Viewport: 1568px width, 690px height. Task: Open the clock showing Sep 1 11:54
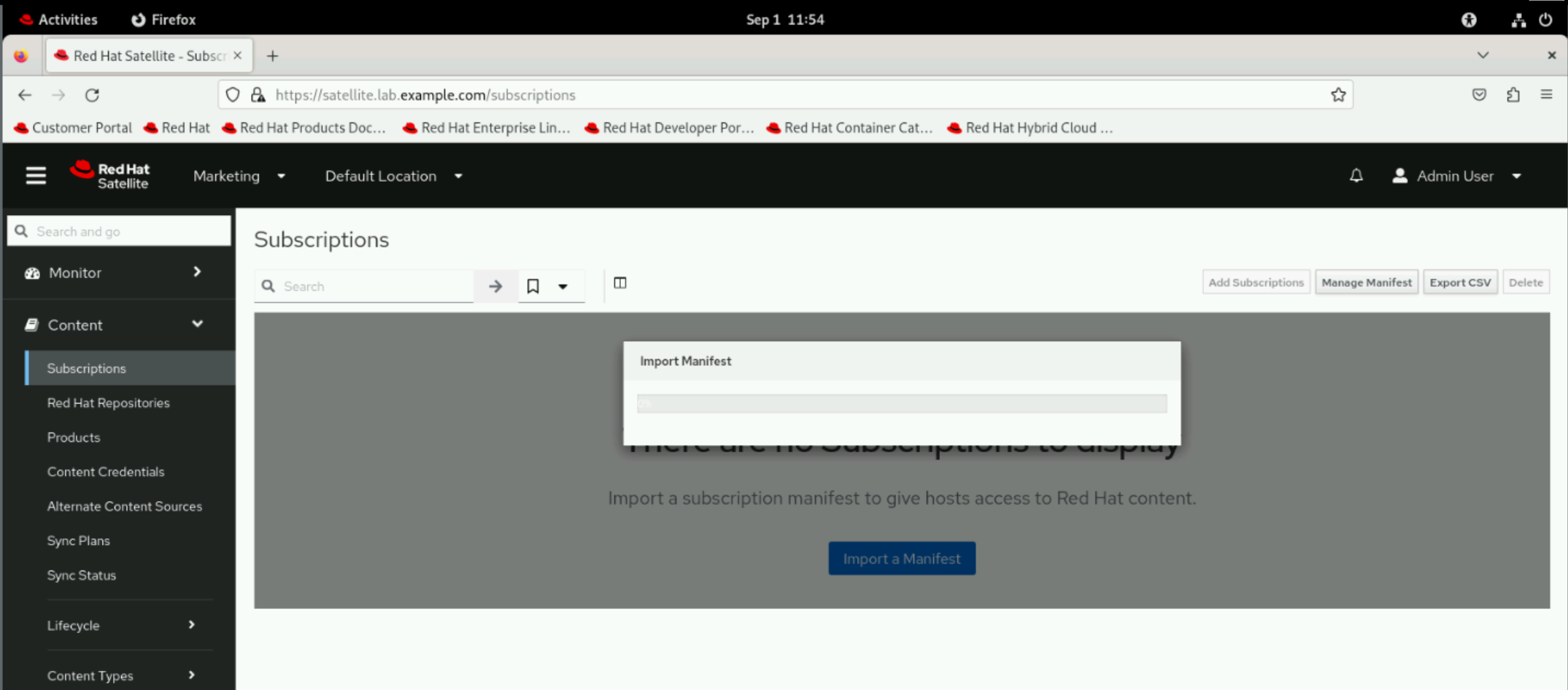tap(785, 20)
